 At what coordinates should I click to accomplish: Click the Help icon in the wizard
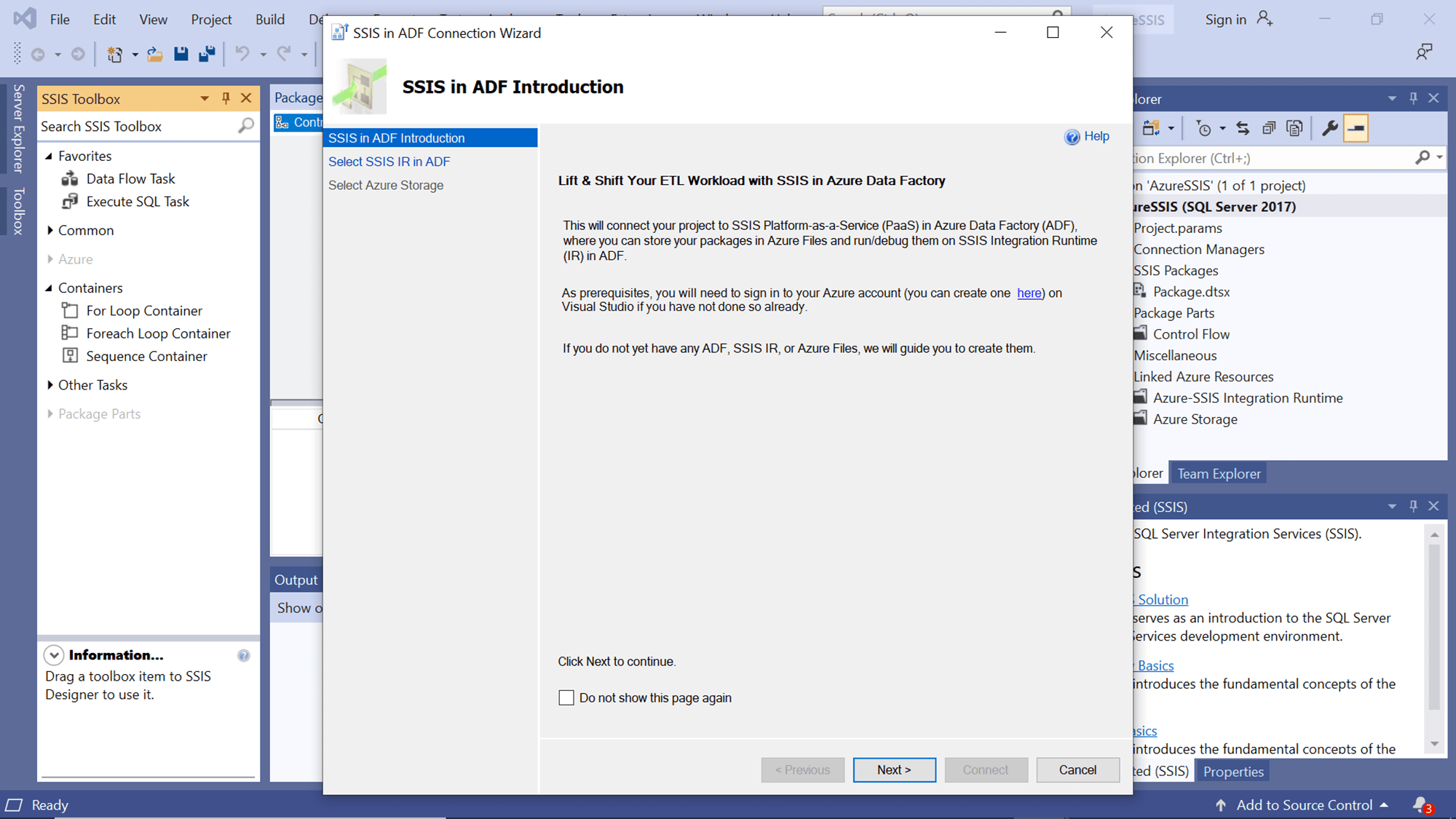pos(1072,136)
